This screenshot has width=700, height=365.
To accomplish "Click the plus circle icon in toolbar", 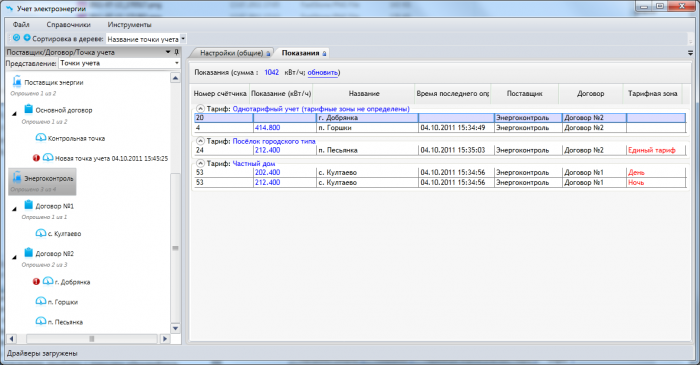I will (x=27, y=38).
